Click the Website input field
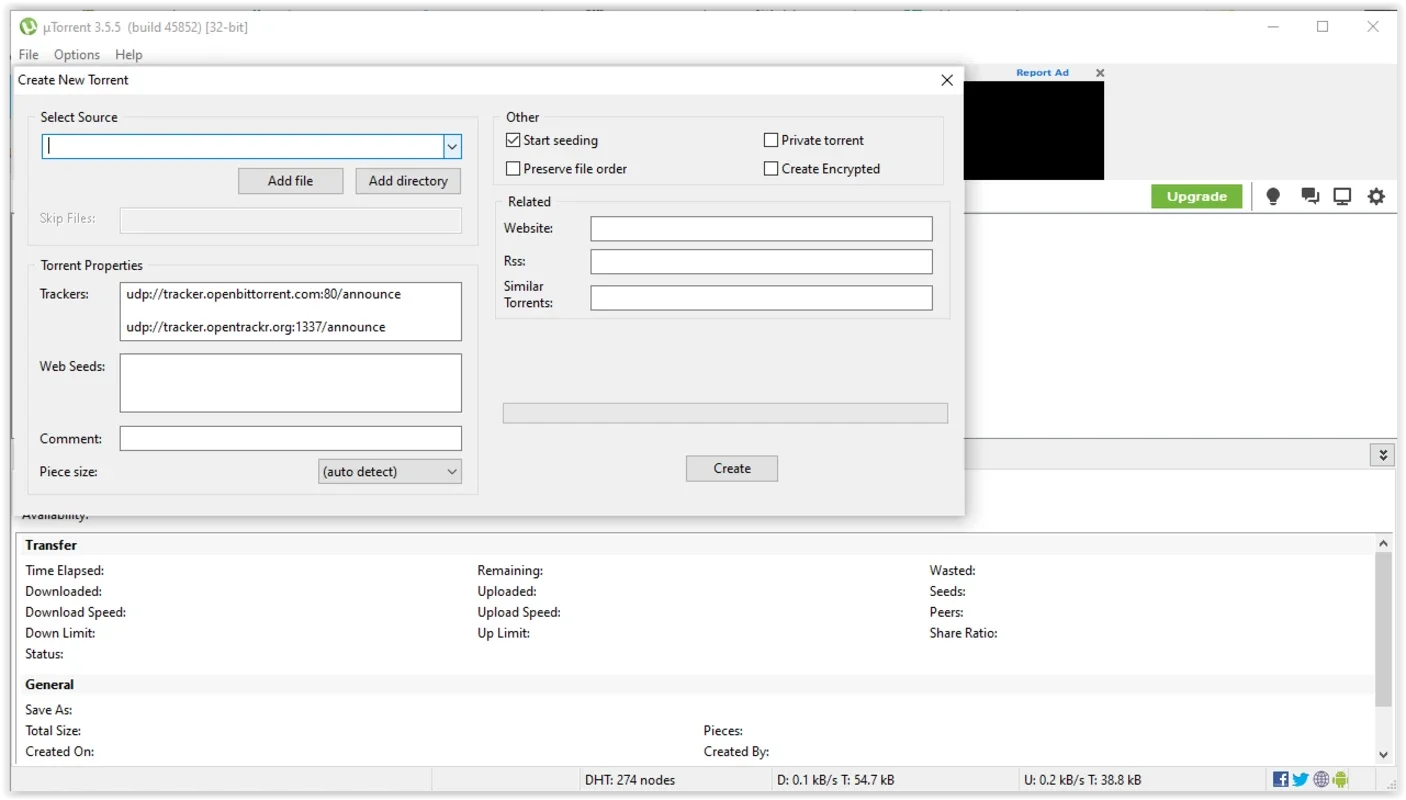Screen dimensions: 1406x800 coord(761,229)
